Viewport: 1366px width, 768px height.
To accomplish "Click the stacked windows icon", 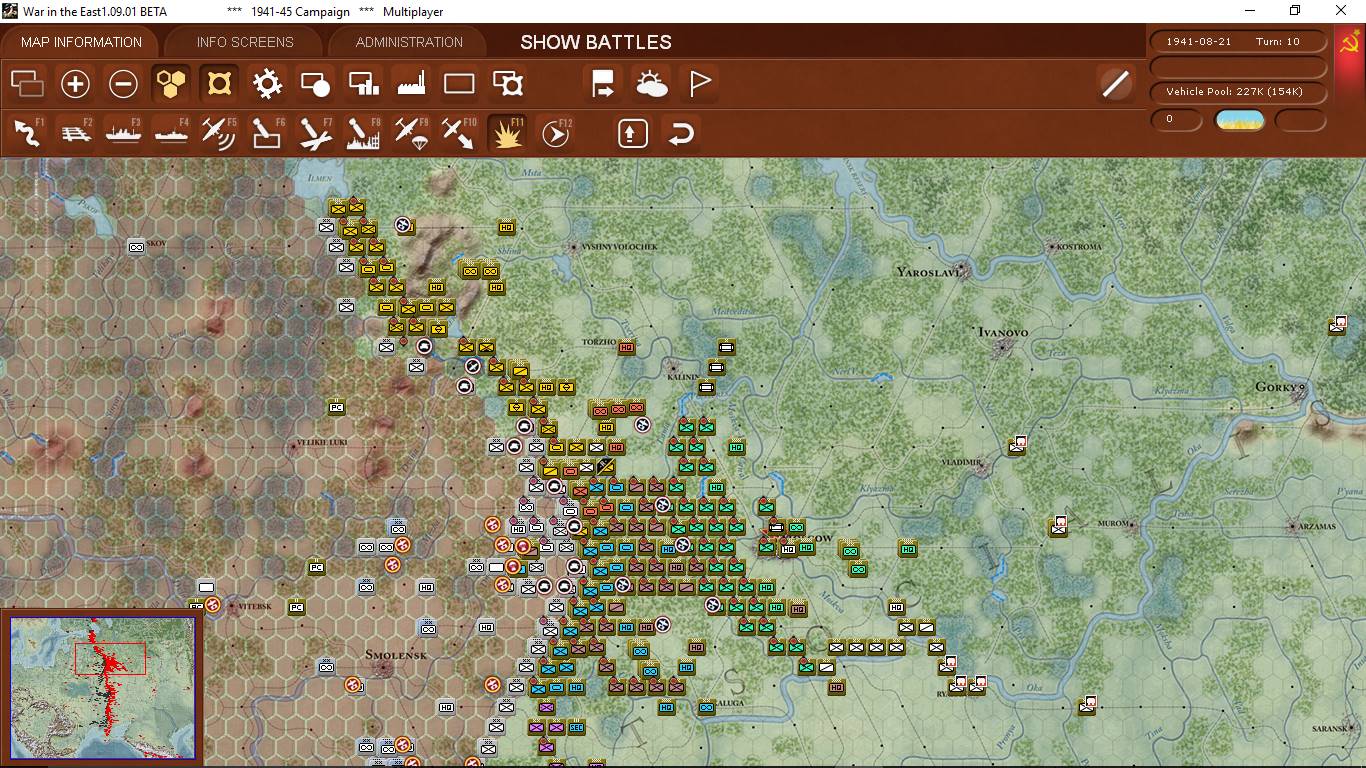I will pyautogui.click(x=27, y=84).
